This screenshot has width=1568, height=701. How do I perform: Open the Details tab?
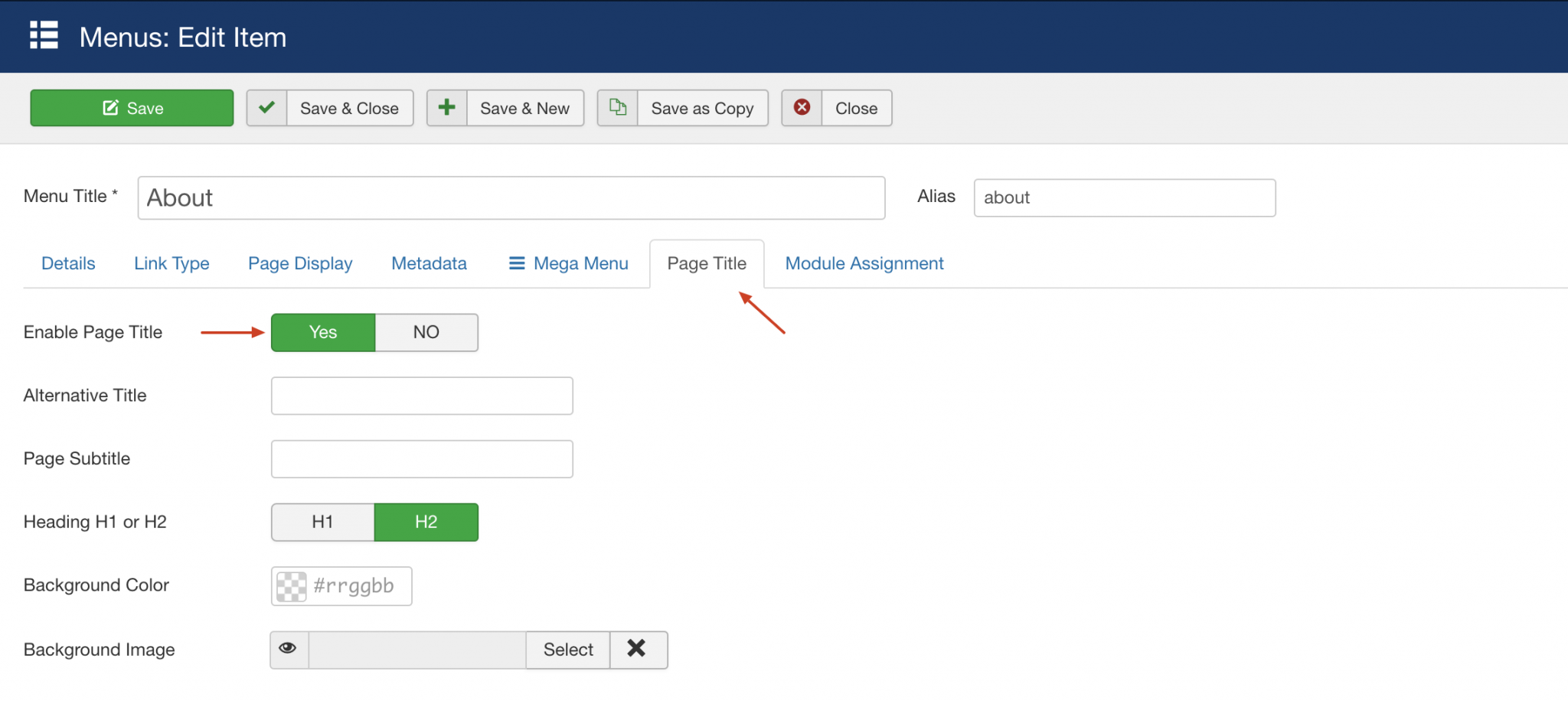(x=68, y=263)
